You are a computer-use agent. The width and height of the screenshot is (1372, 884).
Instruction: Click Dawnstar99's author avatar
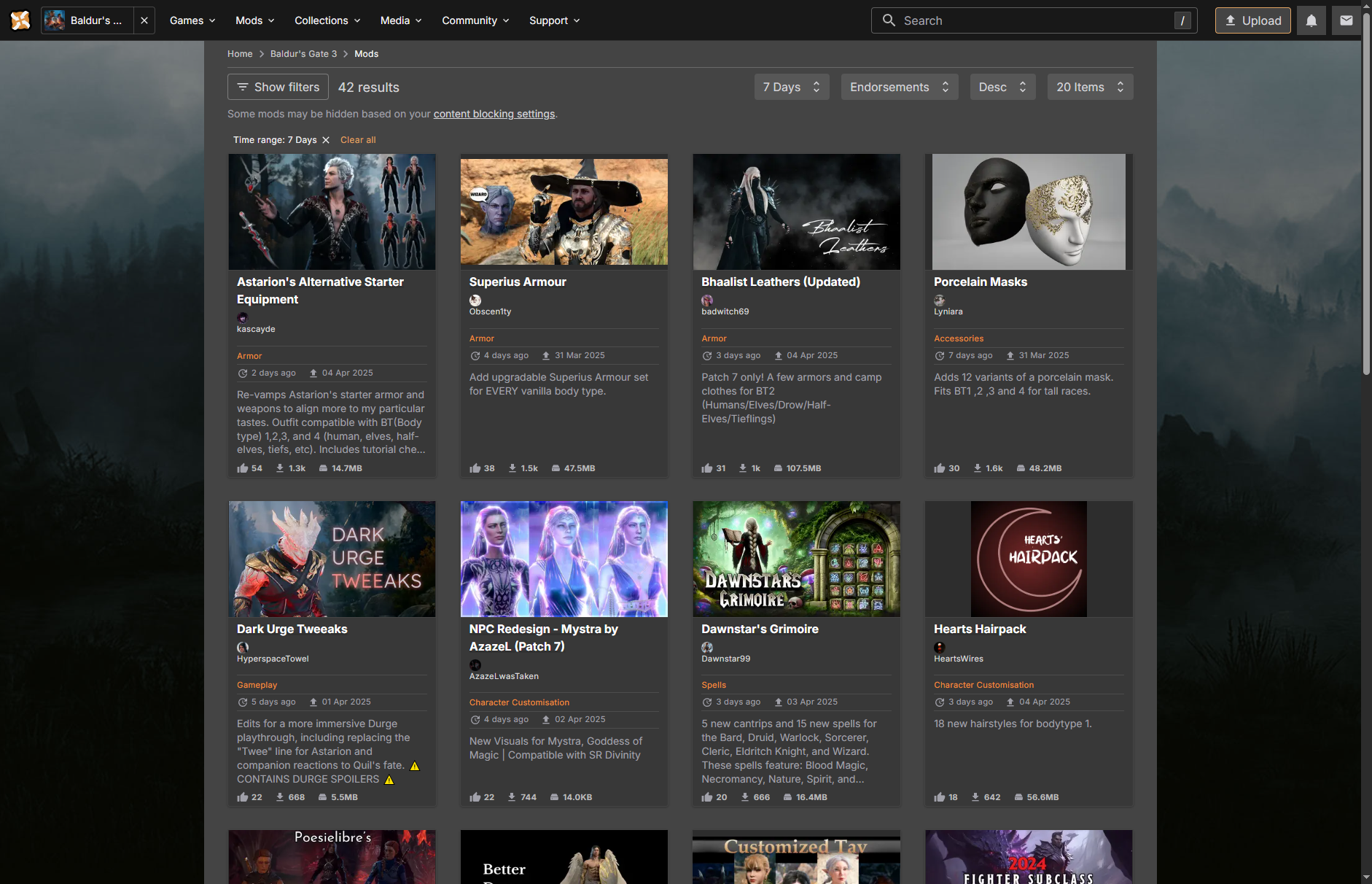click(x=707, y=647)
